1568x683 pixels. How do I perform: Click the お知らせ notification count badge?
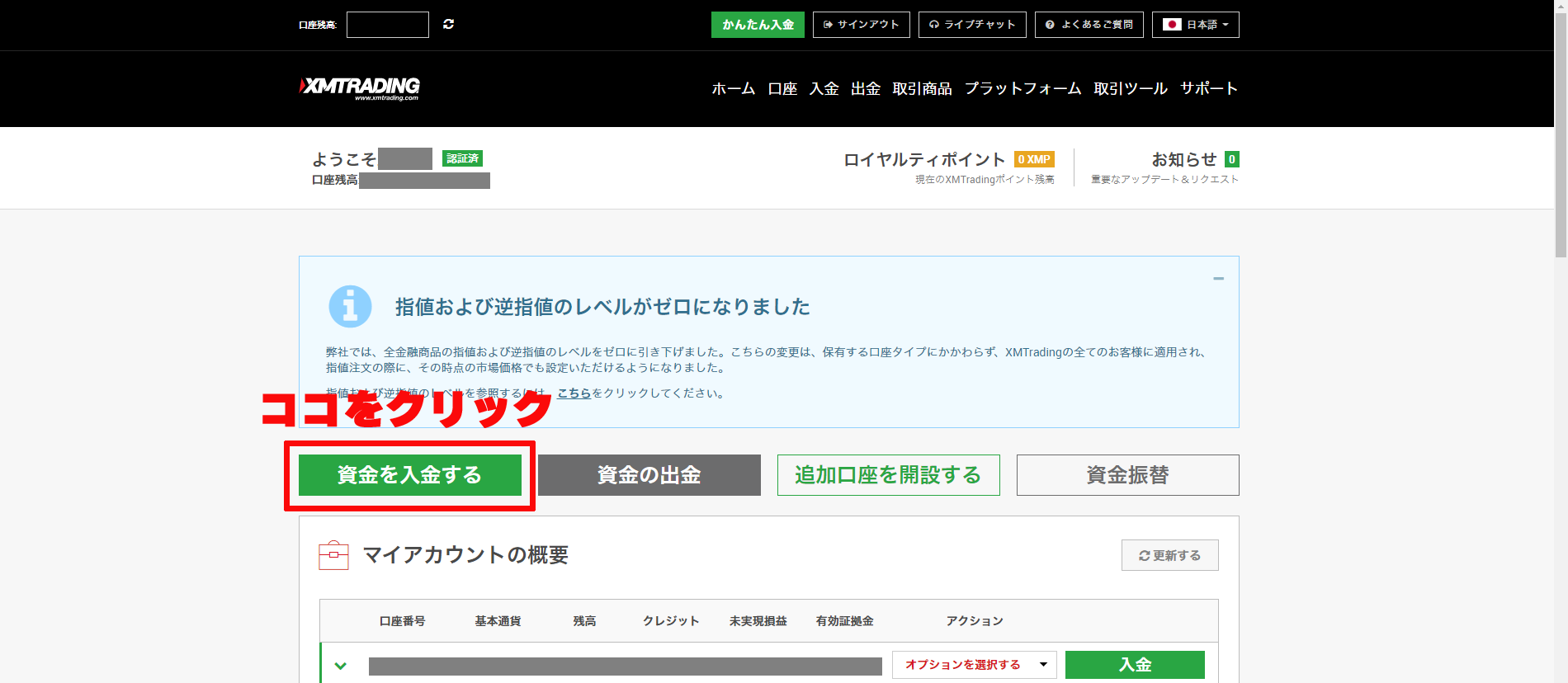(1231, 159)
